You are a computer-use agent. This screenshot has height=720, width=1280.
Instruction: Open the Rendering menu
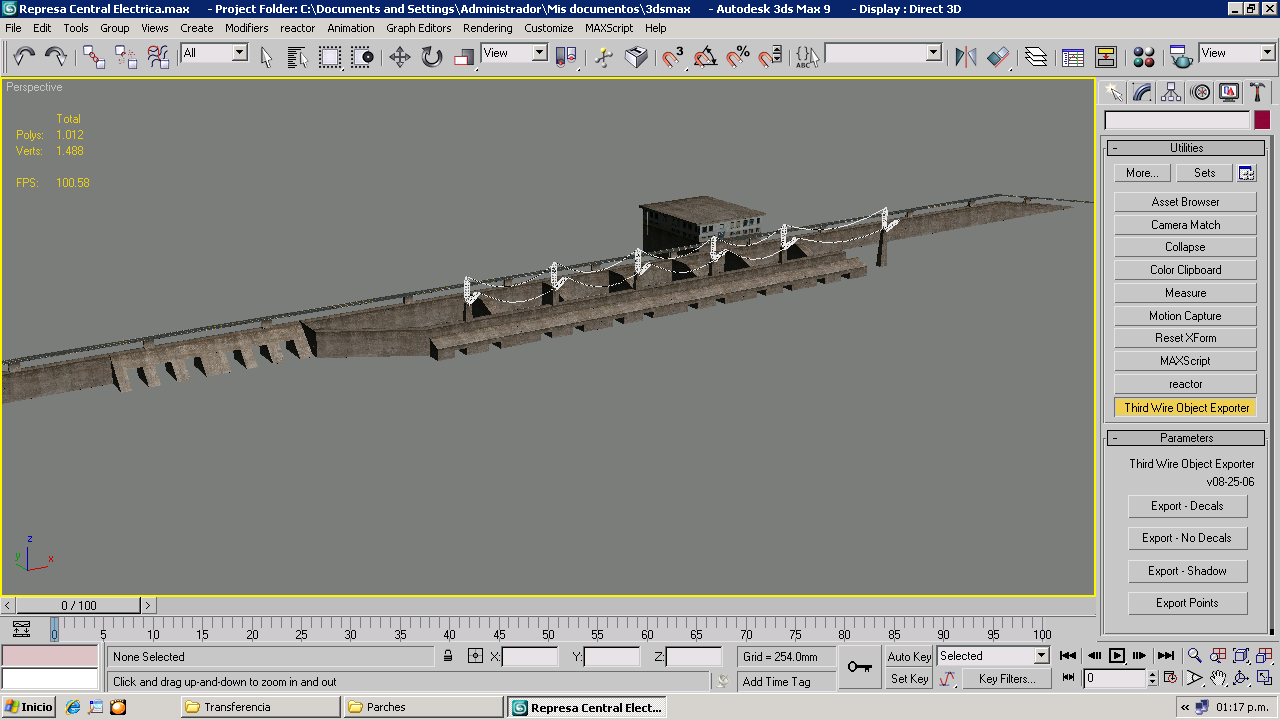(487, 28)
